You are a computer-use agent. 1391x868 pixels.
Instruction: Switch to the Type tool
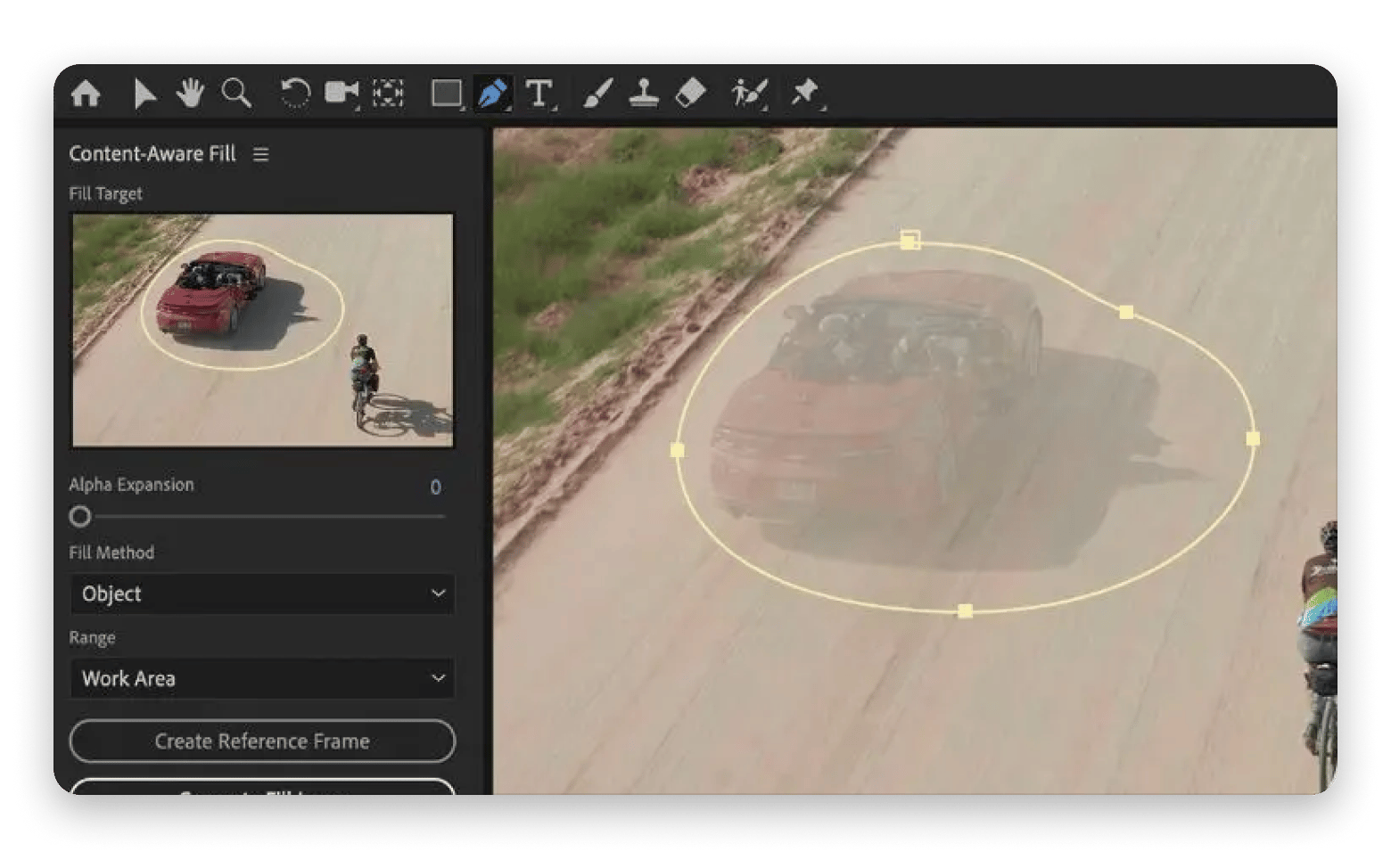[x=539, y=92]
